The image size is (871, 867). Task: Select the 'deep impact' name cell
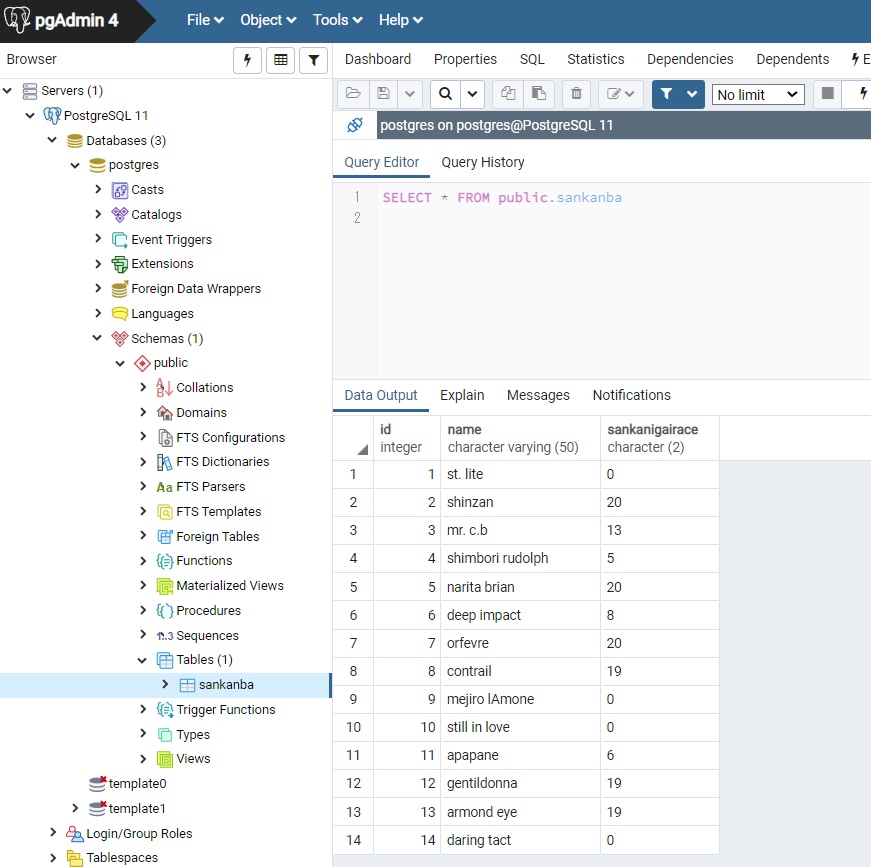pyautogui.click(x=520, y=615)
